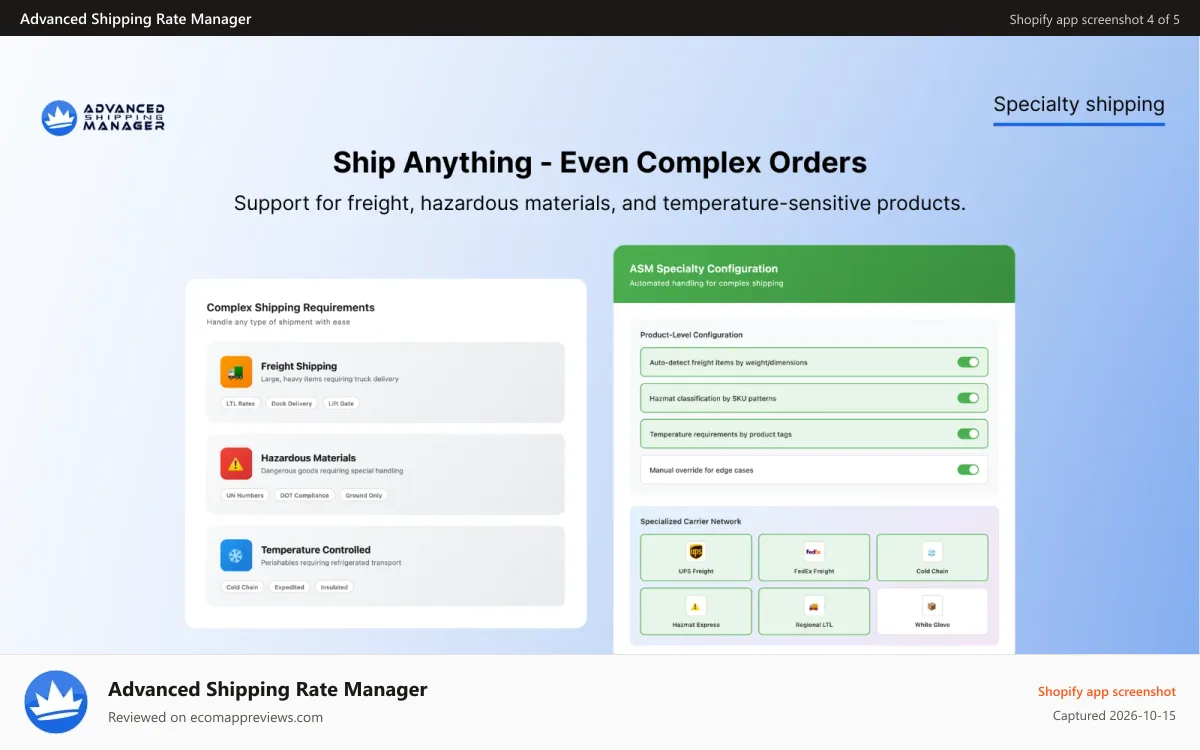Click 'Captured 2026-10-15' text
The image size is (1200, 750).
coord(1114,716)
